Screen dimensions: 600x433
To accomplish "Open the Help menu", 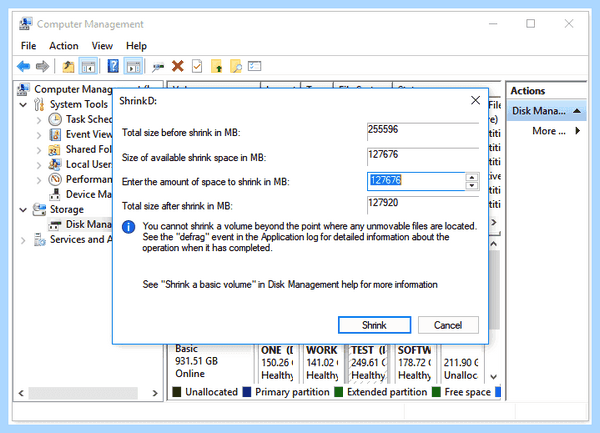I will tap(136, 46).
